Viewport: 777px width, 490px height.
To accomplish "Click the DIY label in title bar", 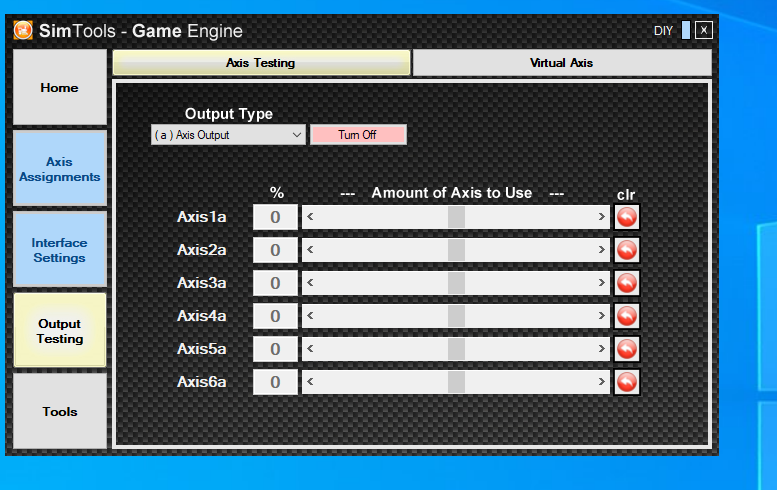I will point(664,31).
